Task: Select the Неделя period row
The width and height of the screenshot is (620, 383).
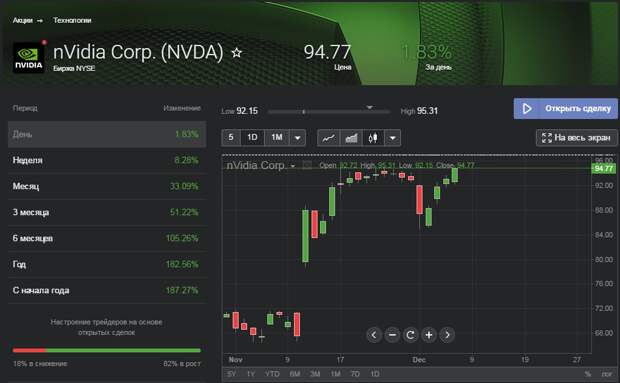Action: [107, 160]
